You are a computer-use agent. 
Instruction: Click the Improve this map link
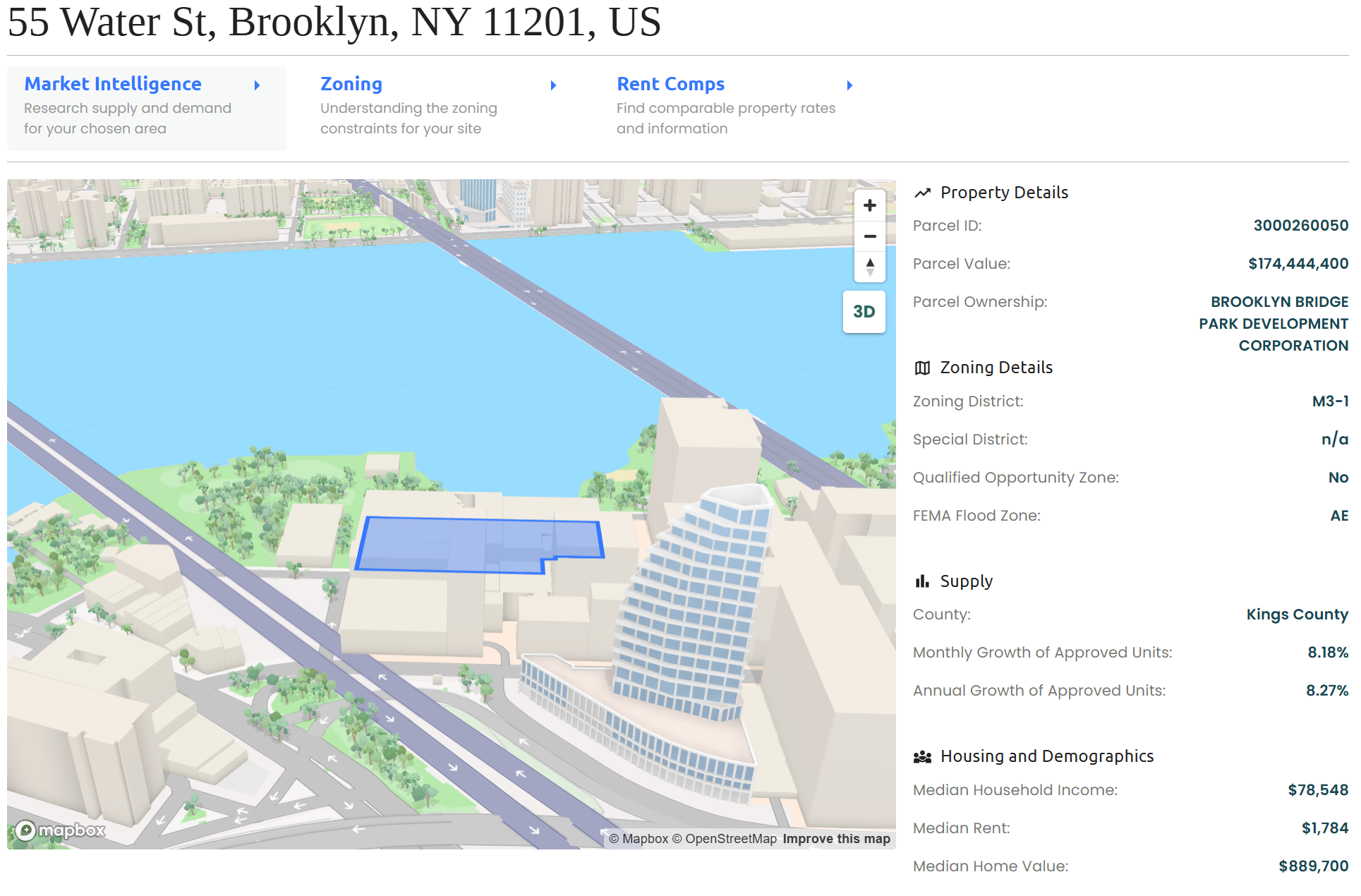coord(836,839)
